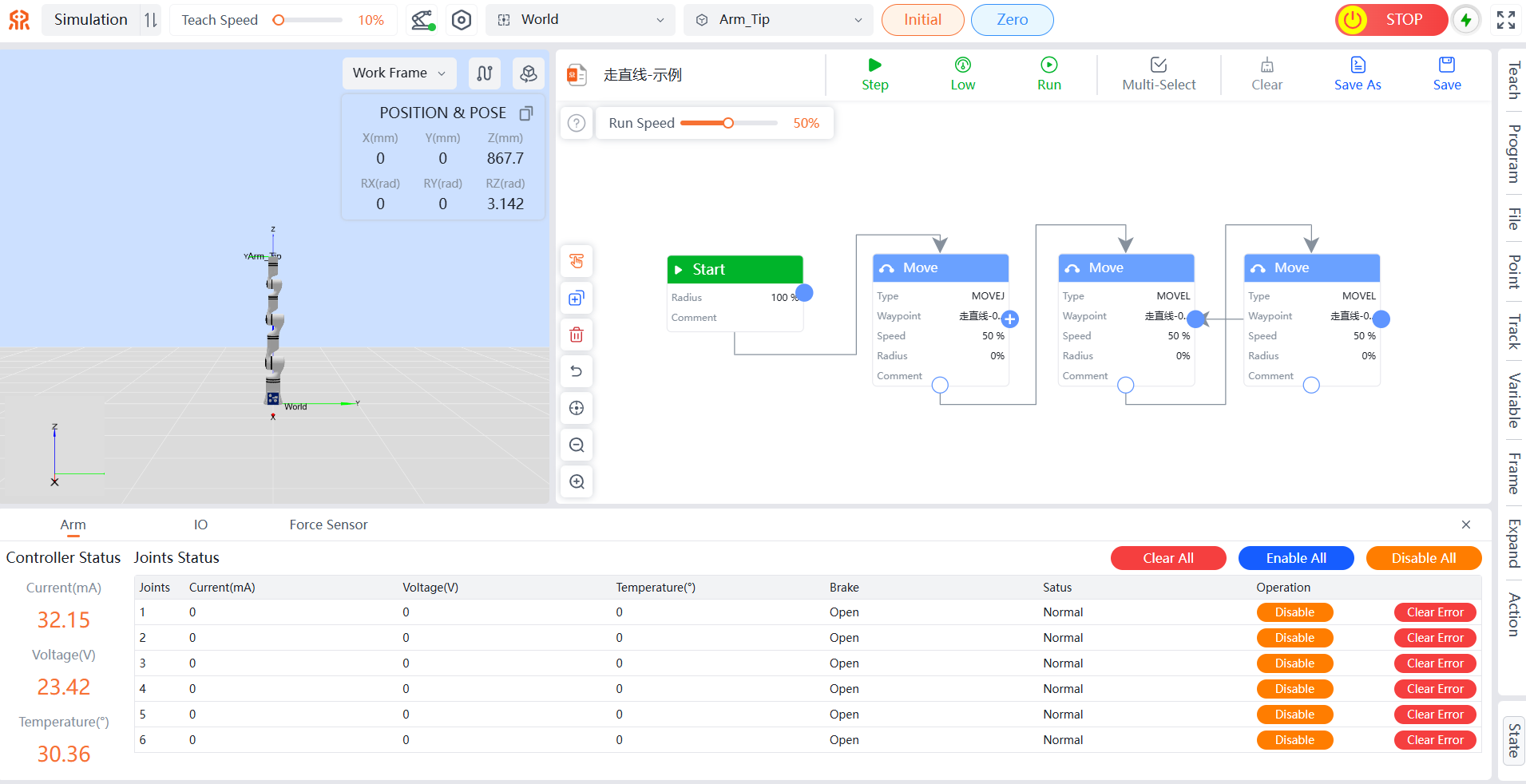Toggle the Simulation mode switch
1526x784 pixels.
point(150,20)
